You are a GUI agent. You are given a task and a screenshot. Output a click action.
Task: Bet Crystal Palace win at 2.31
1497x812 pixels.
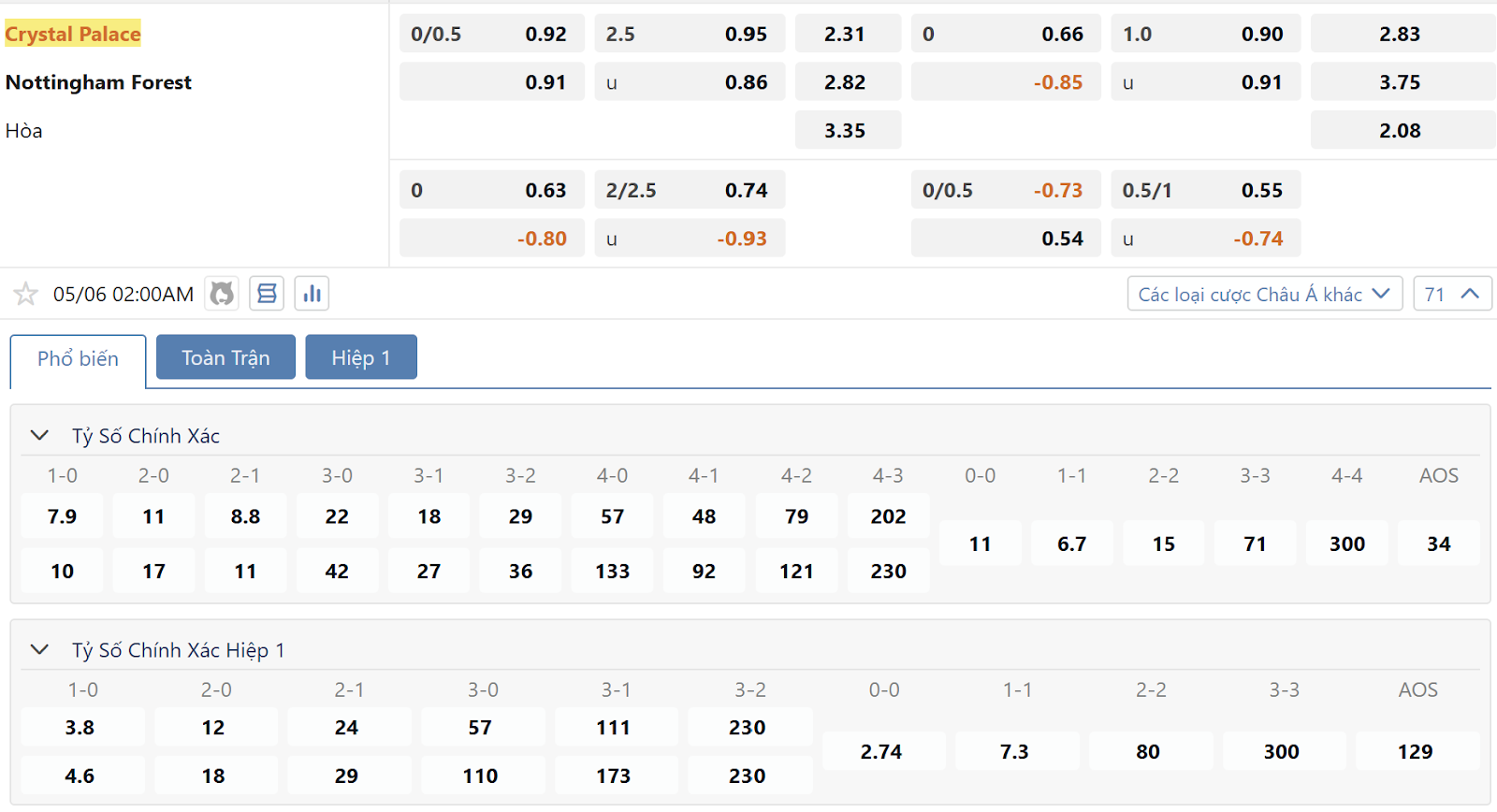pos(848,34)
